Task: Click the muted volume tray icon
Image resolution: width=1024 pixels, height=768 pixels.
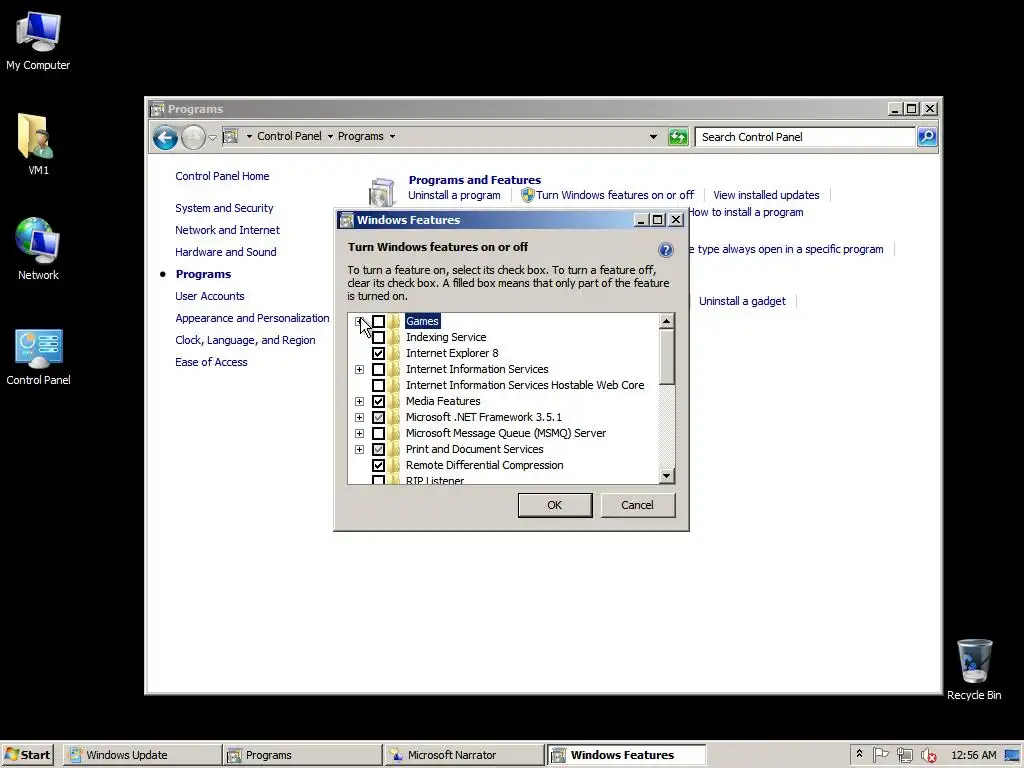Action: point(928,755)
